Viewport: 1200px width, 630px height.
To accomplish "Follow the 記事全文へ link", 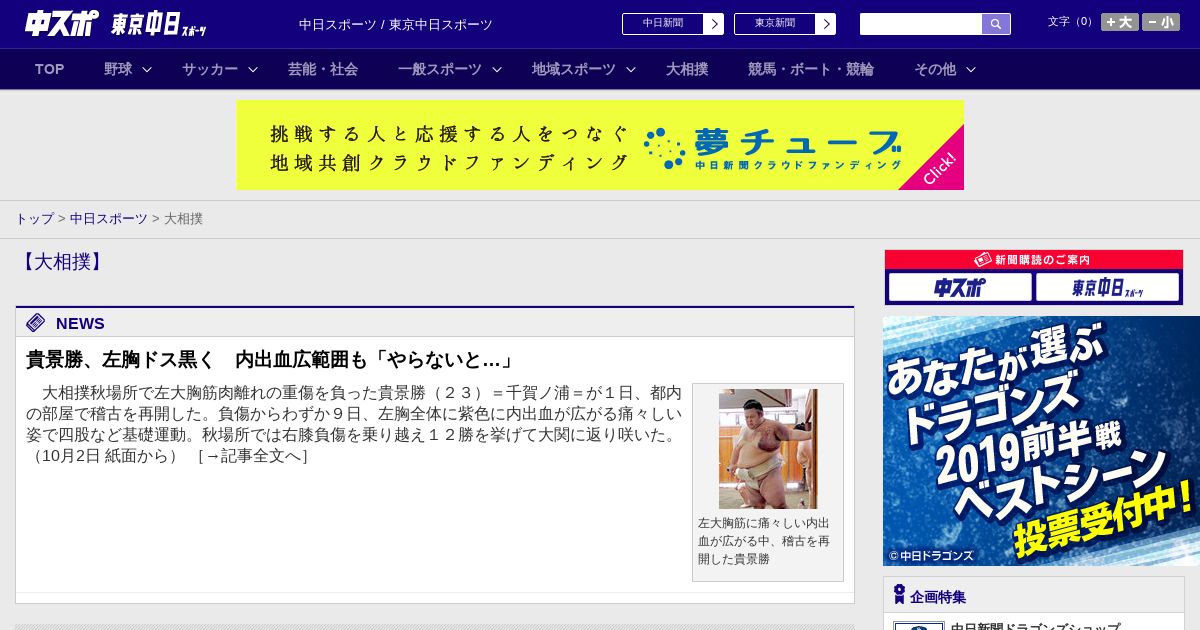I will (252, 456).
